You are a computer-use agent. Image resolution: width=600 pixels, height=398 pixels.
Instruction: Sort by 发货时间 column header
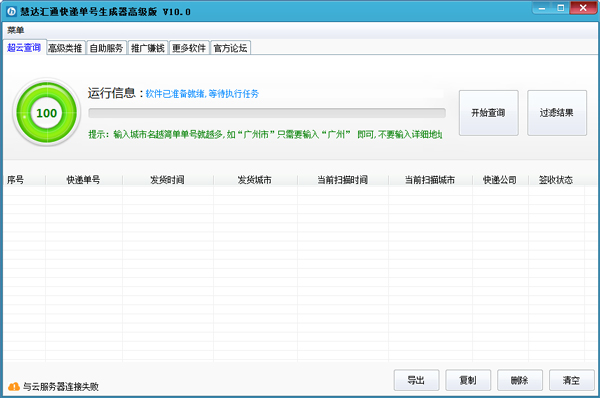(x=168, y=180)
